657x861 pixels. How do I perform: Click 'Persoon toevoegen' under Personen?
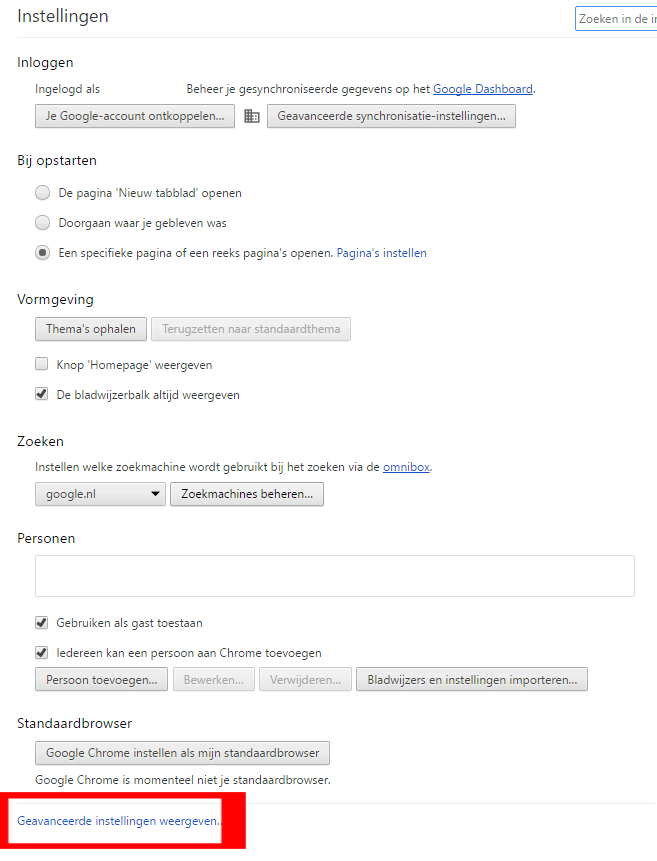click(101, 679)
